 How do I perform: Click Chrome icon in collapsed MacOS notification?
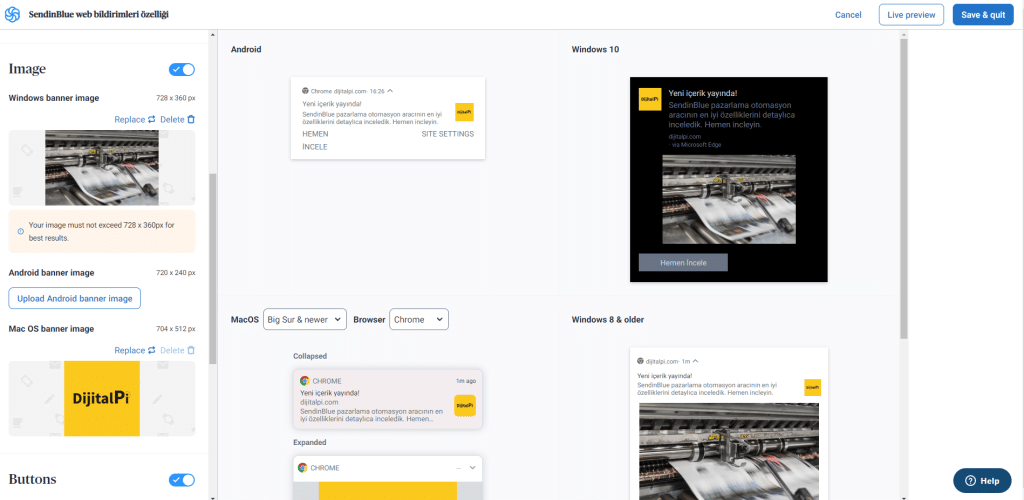click(304, 381)
